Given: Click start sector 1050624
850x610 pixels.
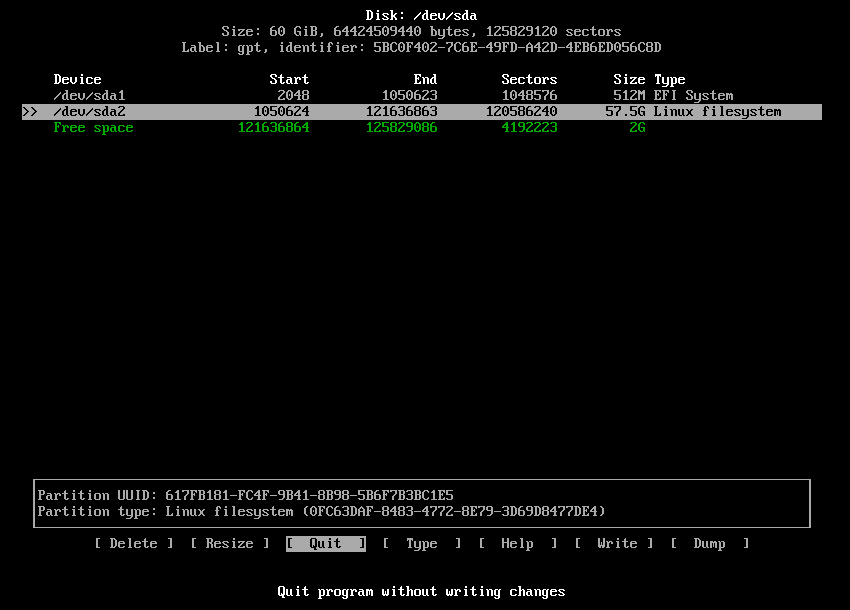Looking at the screenshot, I should pos(281,112).
